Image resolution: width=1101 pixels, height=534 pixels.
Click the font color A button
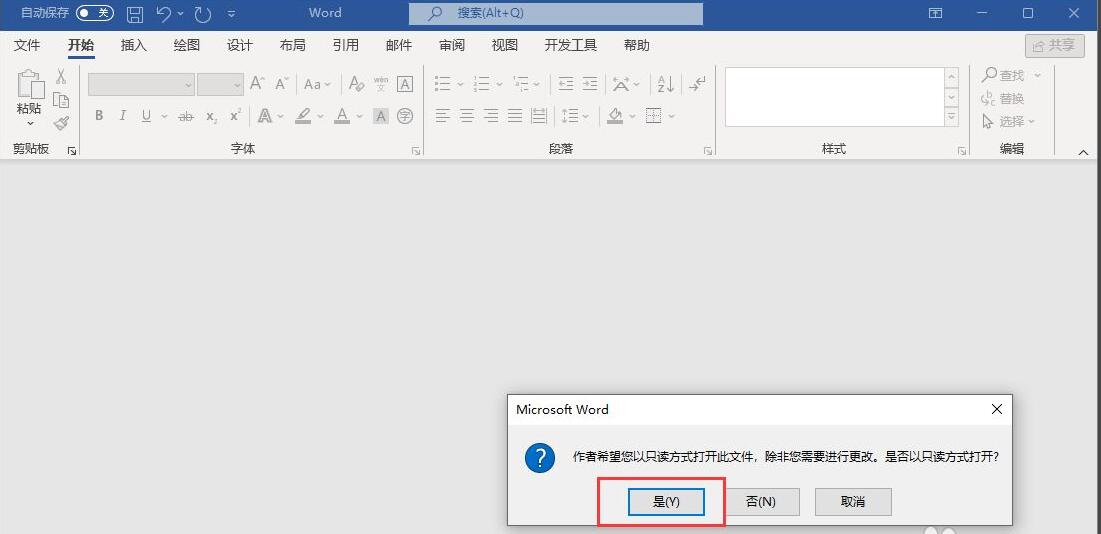tap(342, 116)
